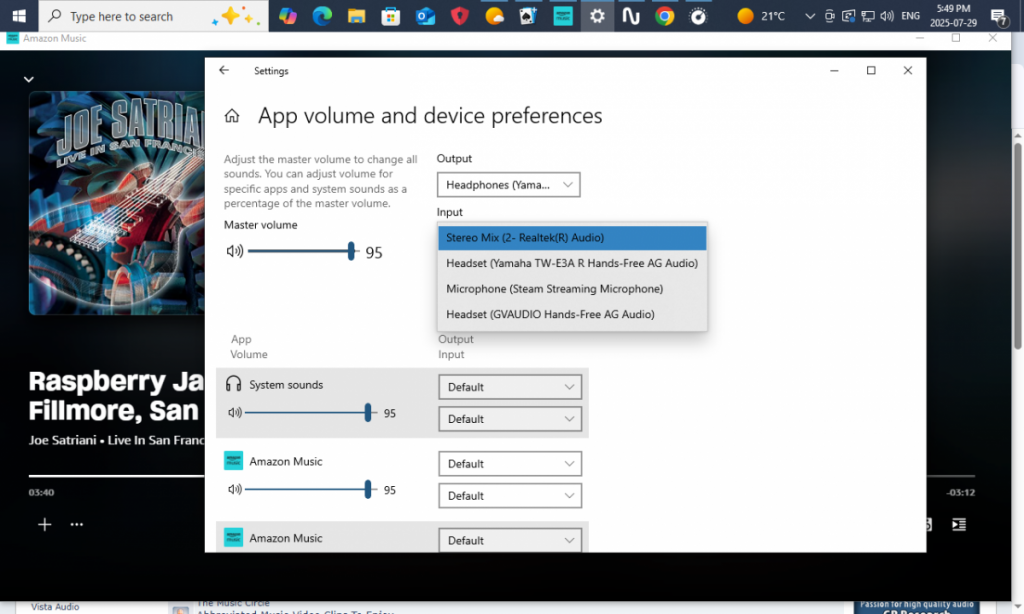1024x614 pixels.
Task: Click the 'App volume and device preferences' heading
Action: (x=430, y=116)
